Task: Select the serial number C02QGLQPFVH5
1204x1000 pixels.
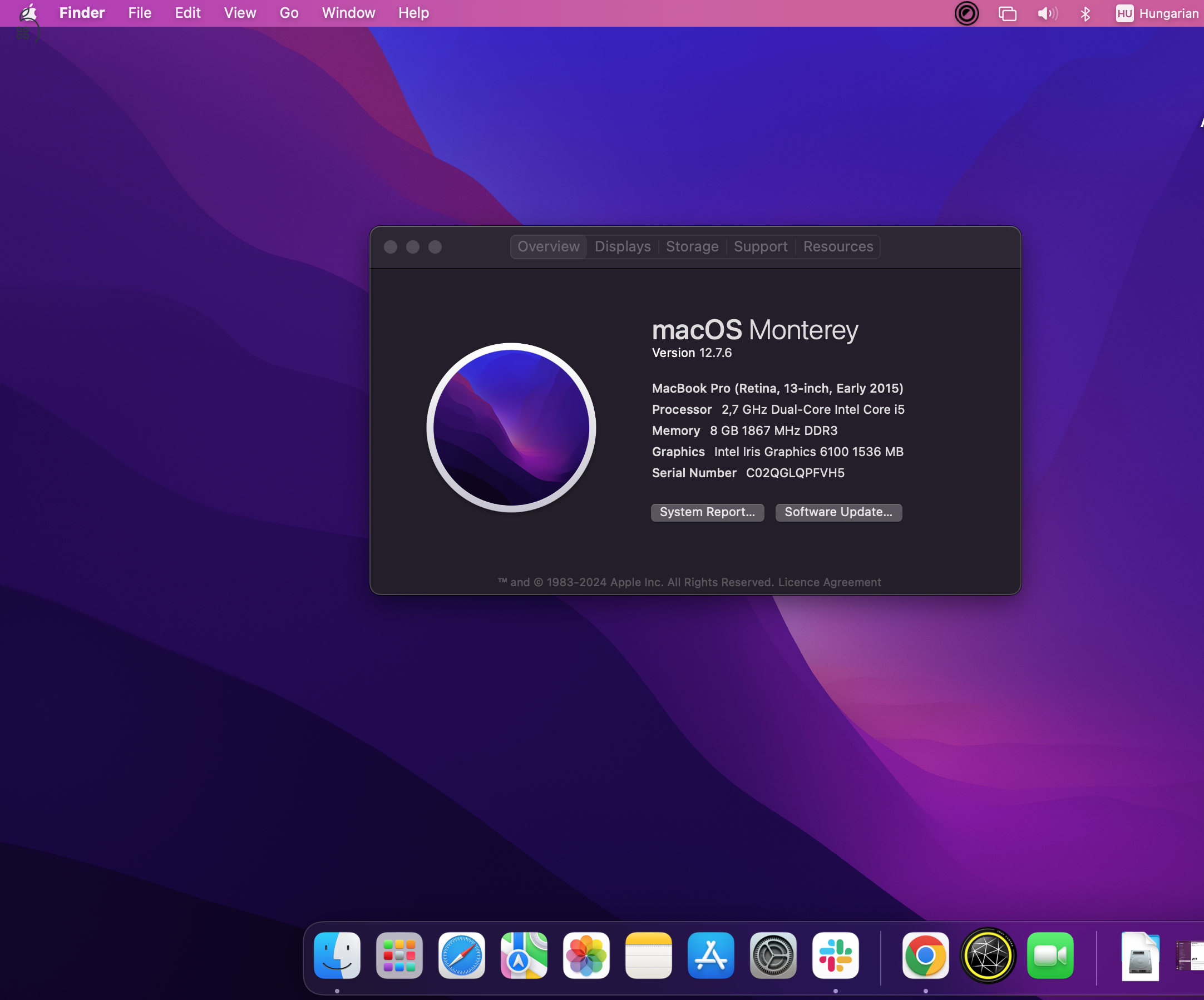Action: [x=795, y=473]
